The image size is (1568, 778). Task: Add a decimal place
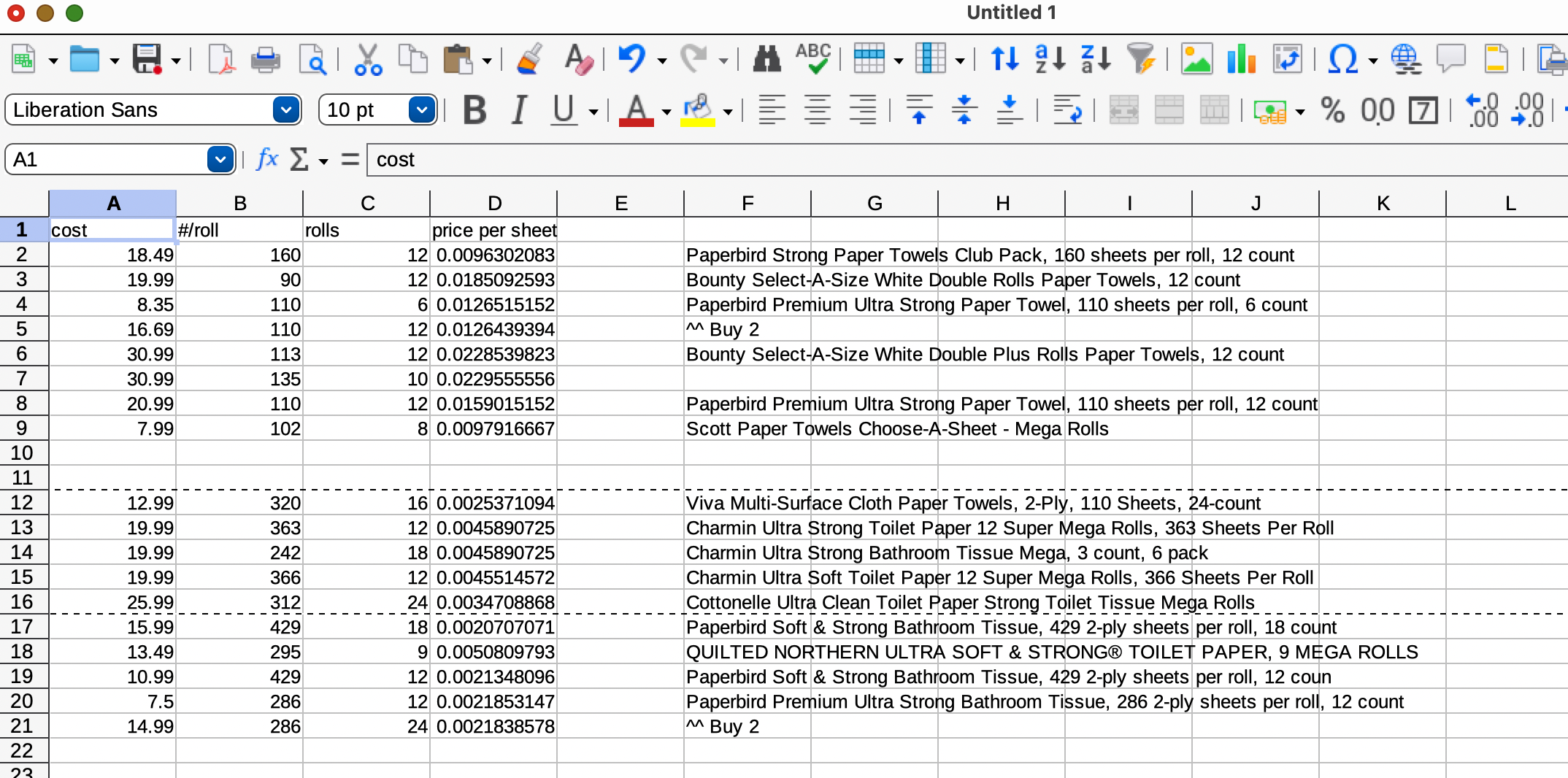coord(1483,111)
